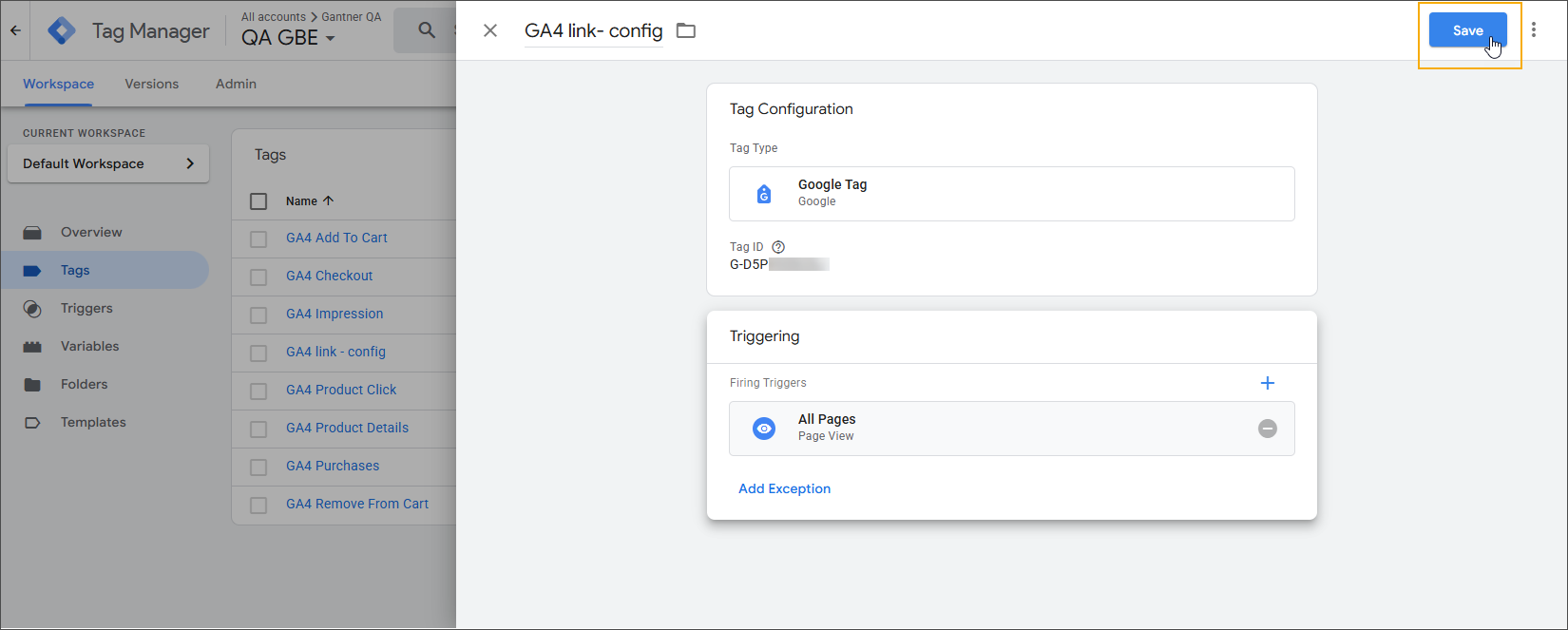Sort tags by Name column
The height and width of the screenshot is (630, 1568).
(310, 201)
